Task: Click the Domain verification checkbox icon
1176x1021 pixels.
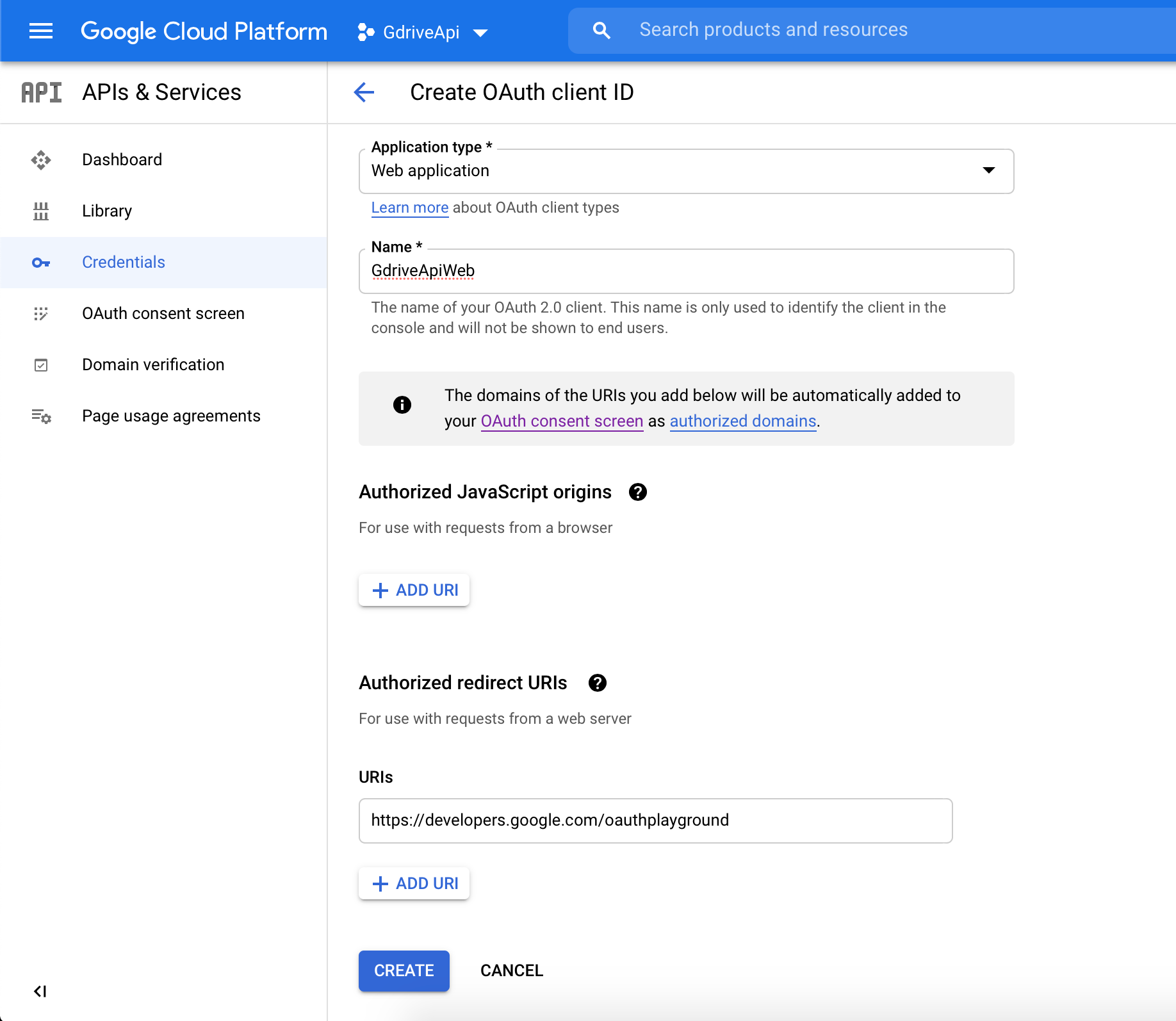Action: [41, 365]
